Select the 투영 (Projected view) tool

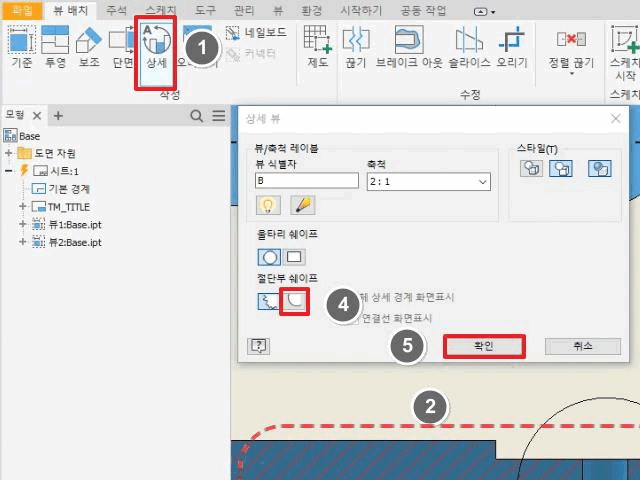click(55, 47)
